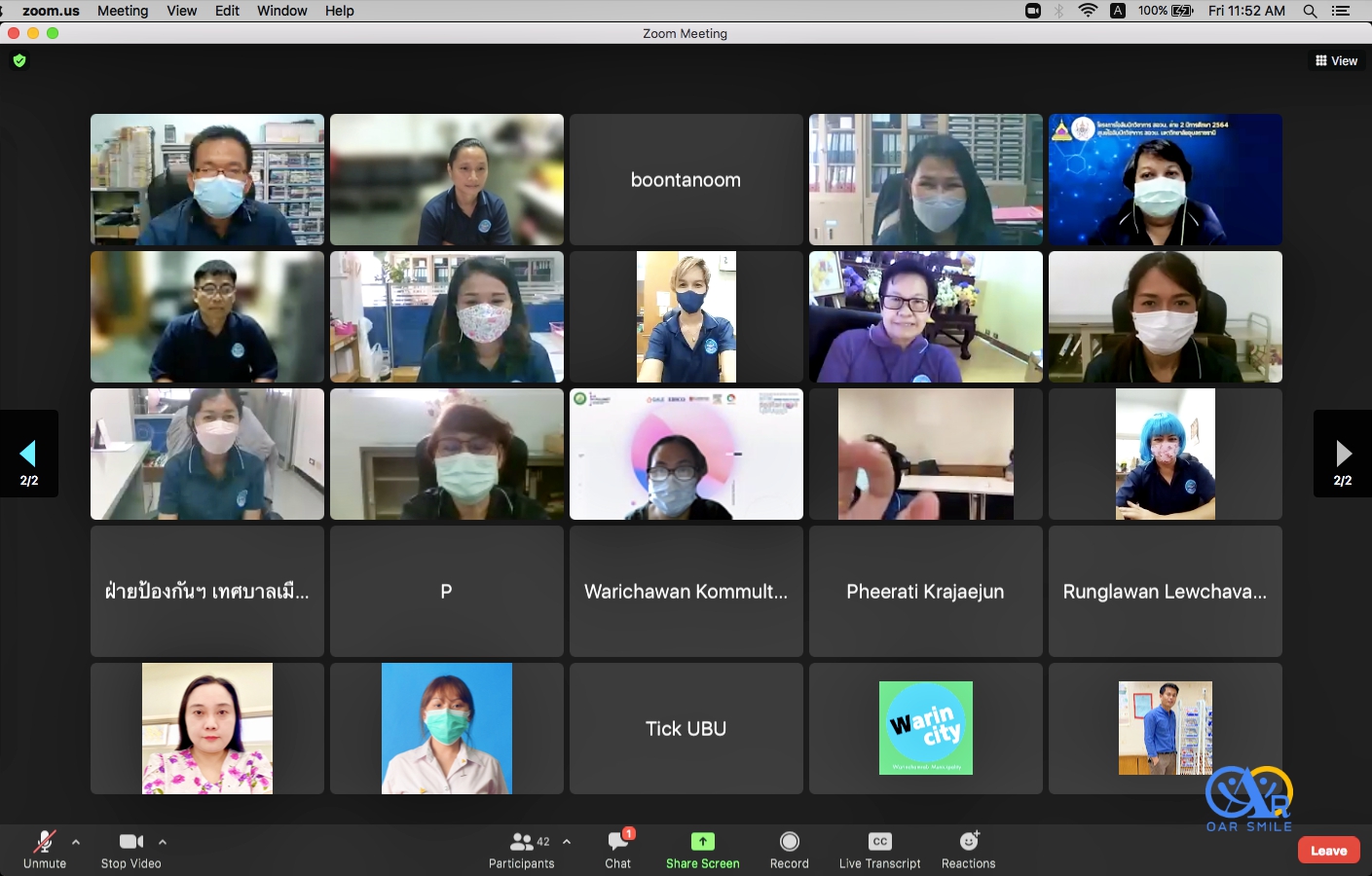This screenshot has width=1372, height=876.
Task: Expand participants options arrow
Action: click(567, 842)
